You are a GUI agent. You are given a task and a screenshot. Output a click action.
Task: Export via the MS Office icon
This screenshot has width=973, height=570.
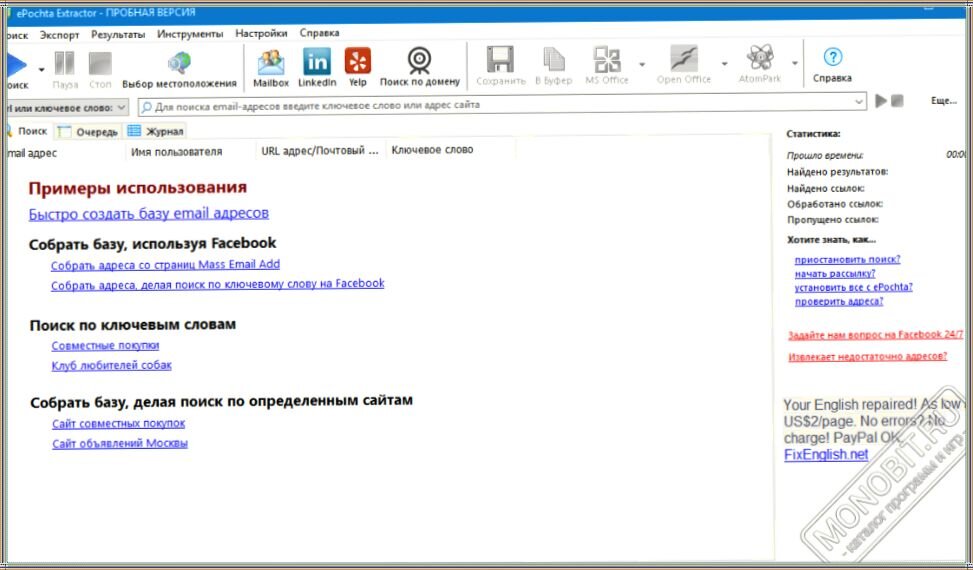[x=607, y=60]
